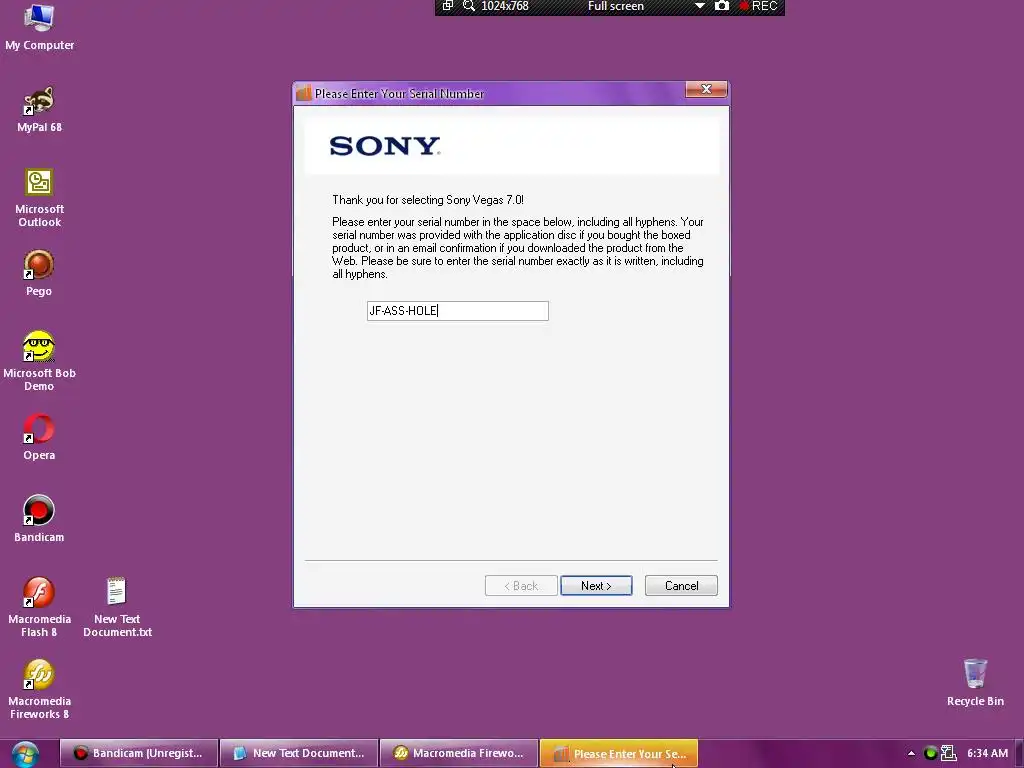Image resolution: width=1024 pixels, height=768 pixels.
Task: Click in the serial number field
Action: [458, 311]
